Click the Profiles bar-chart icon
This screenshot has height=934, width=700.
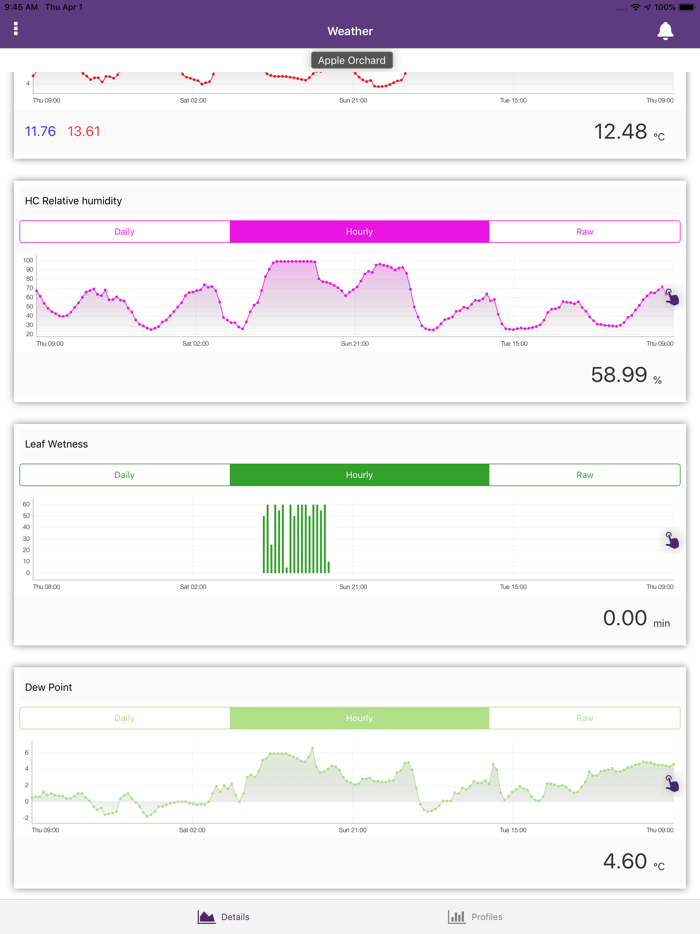click(456, 917)
